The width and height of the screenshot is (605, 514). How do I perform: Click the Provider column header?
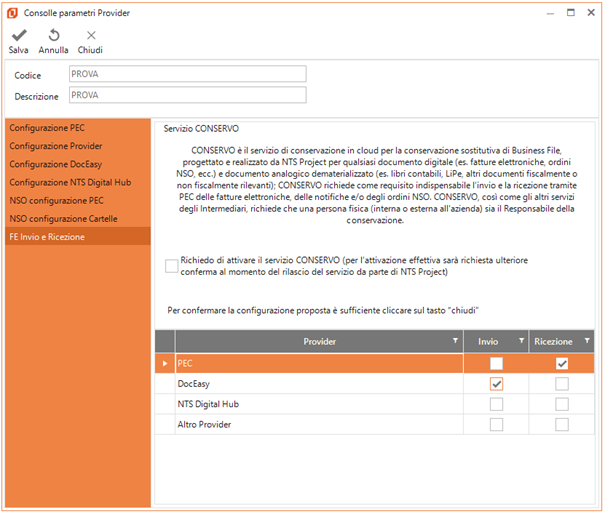point(319,342)
